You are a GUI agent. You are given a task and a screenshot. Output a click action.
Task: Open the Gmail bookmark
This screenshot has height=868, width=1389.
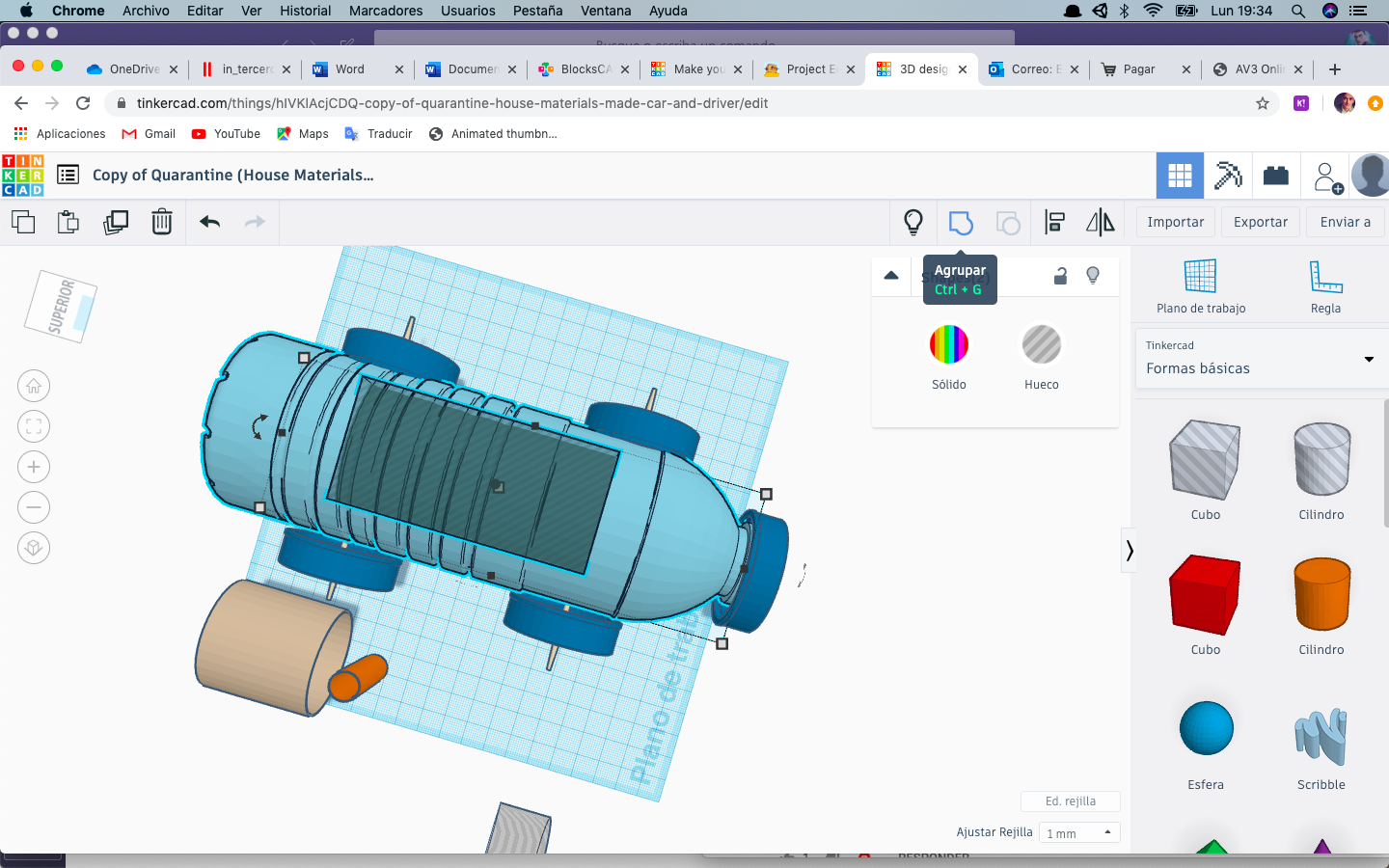click(149, 134)
